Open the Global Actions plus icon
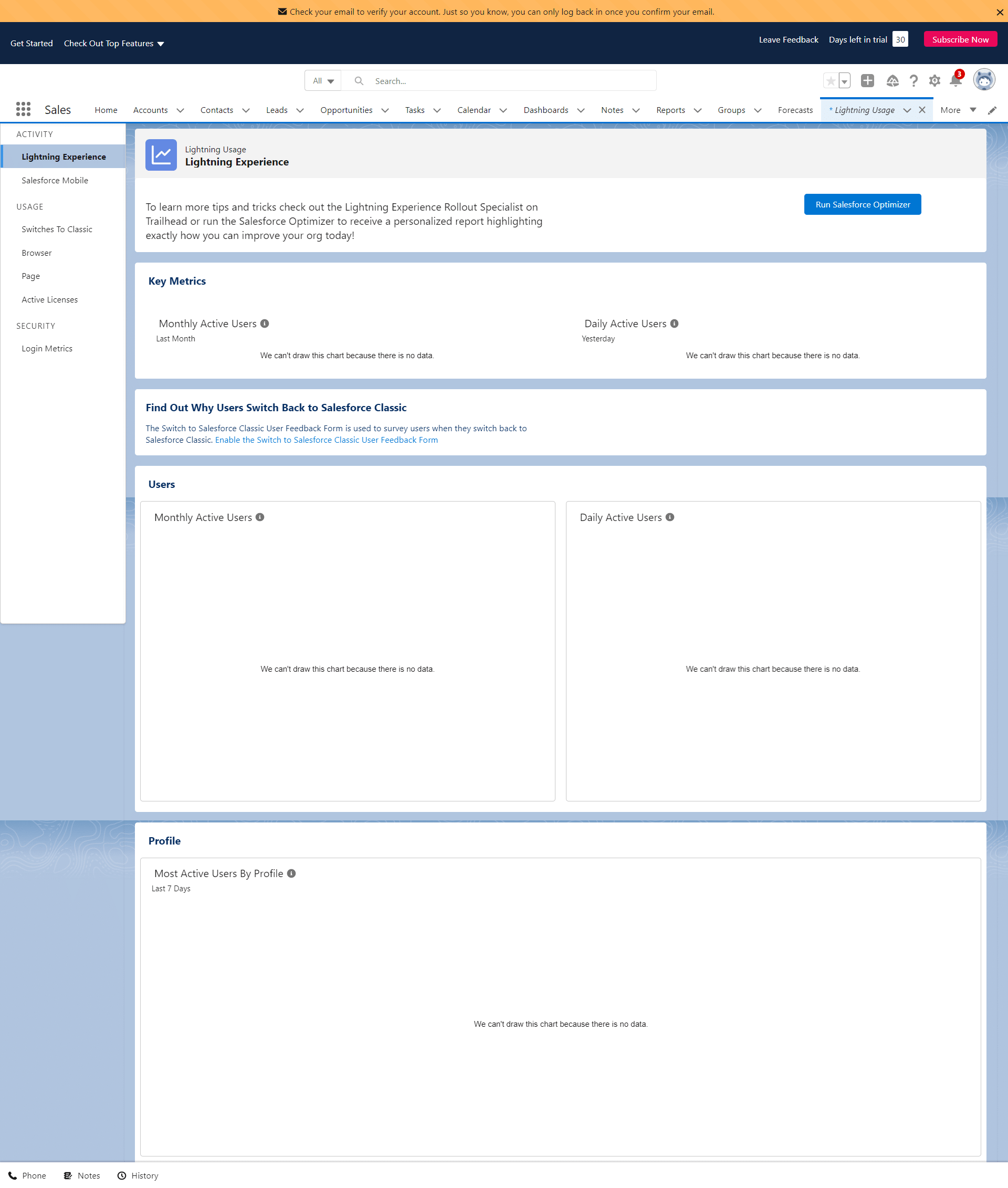Screen dimensions: 1008x1188 867,81
